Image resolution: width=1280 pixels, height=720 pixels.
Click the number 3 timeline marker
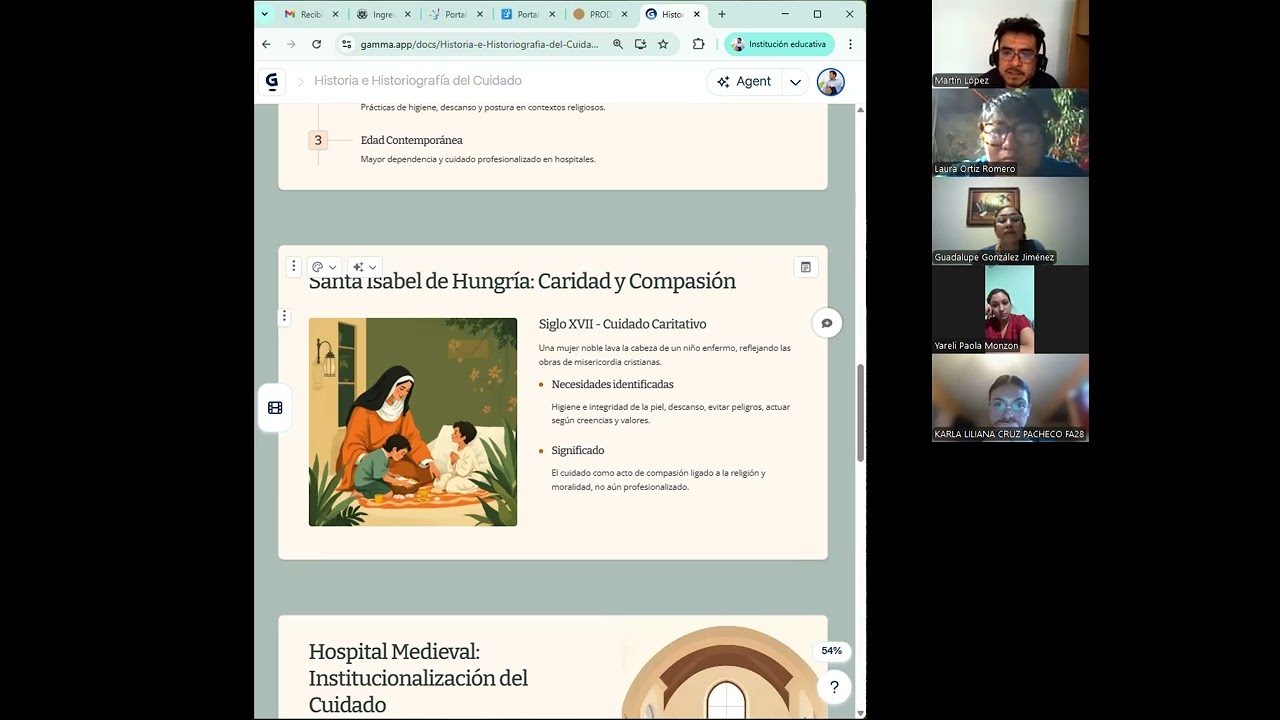(318, 140)
